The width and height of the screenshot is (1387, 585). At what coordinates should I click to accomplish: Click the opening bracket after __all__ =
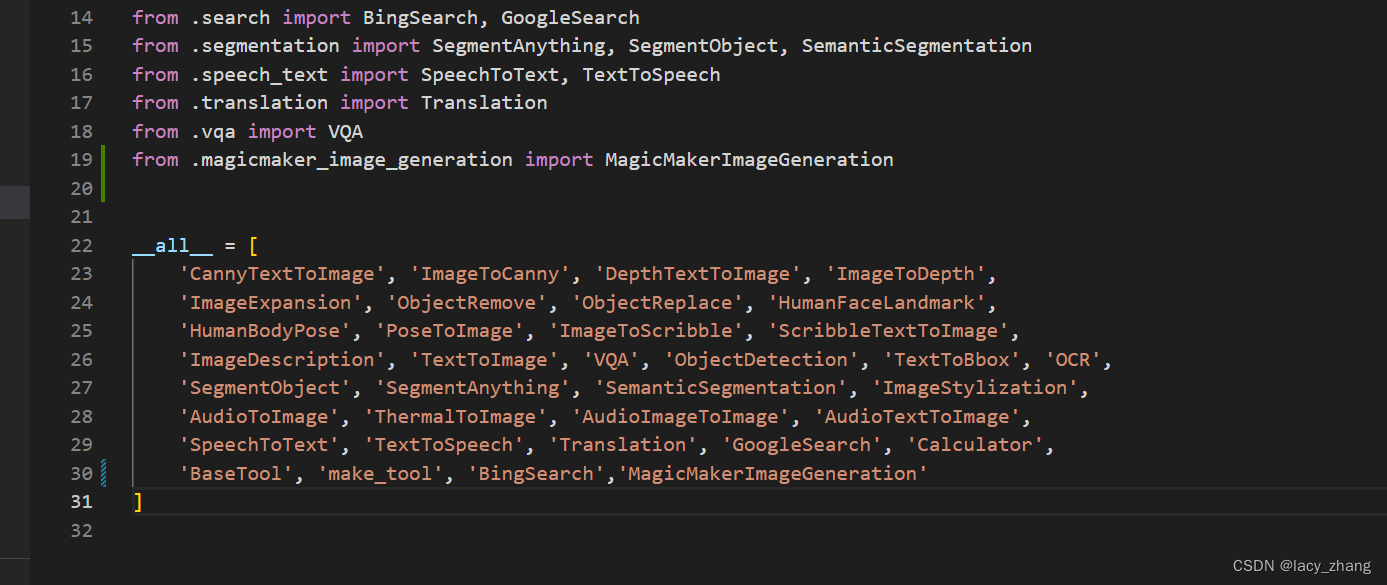coord(254,246)
